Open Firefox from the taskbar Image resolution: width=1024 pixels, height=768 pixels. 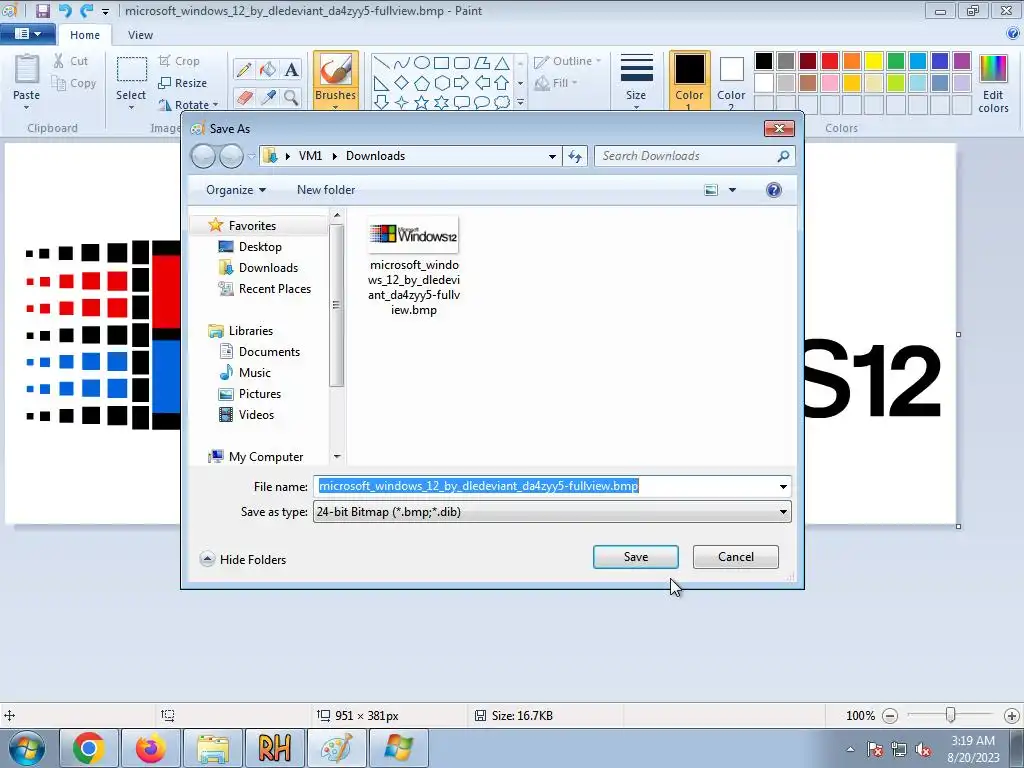[x=151, y=748]
